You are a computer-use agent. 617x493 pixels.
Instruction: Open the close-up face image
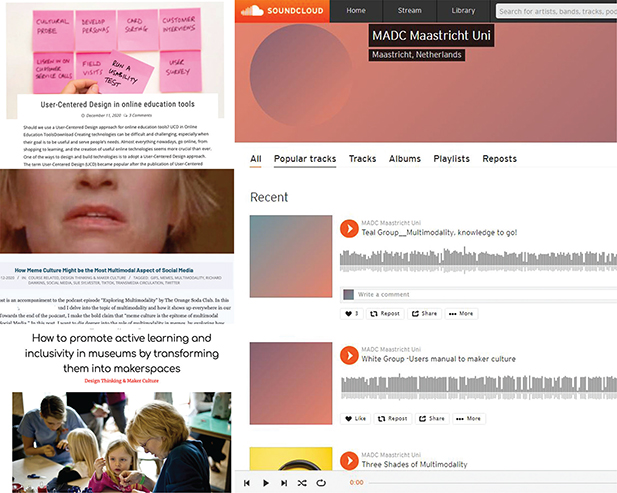coord(117,211)
